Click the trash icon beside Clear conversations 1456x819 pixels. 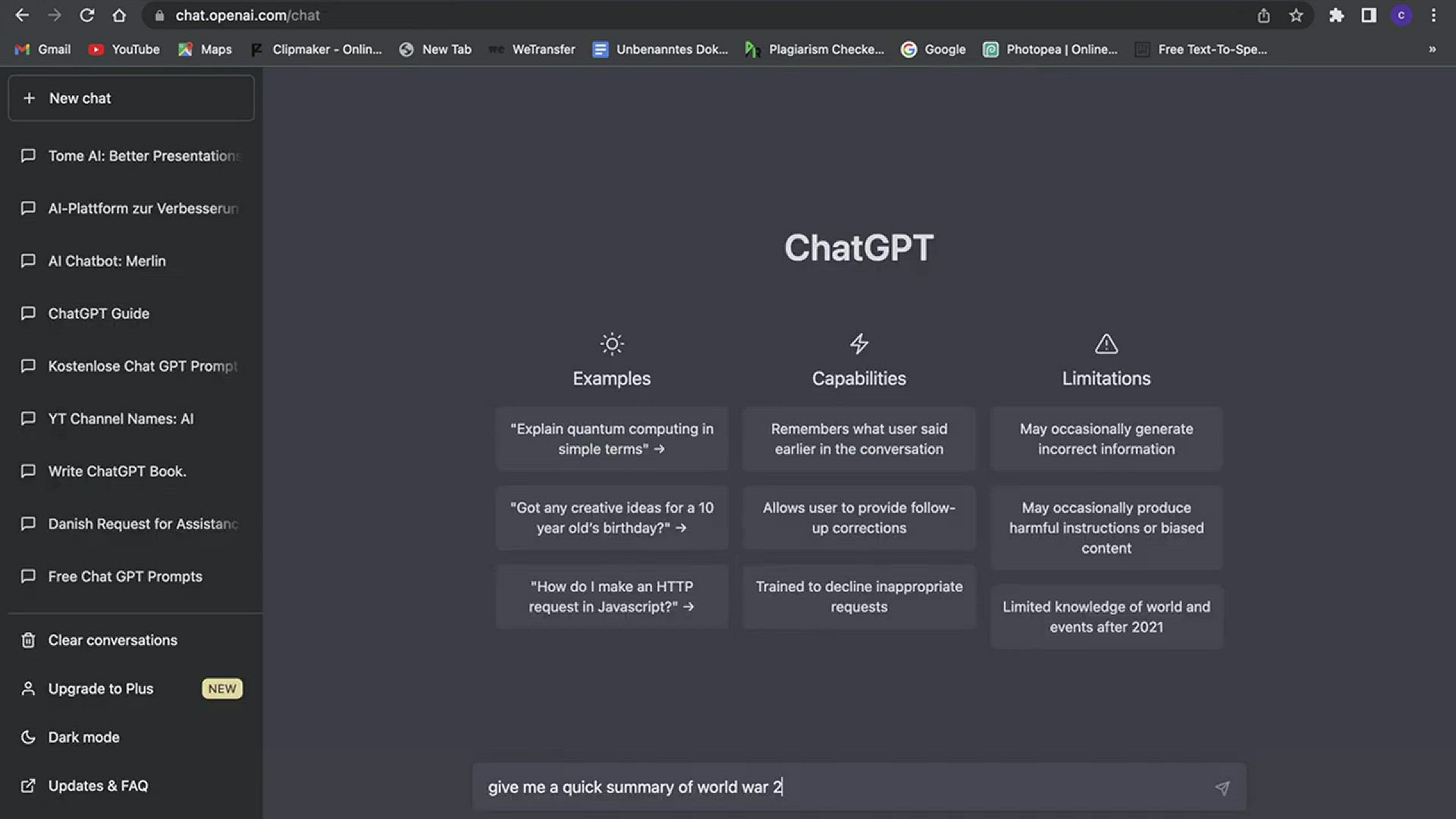click(x=28, y=640)
